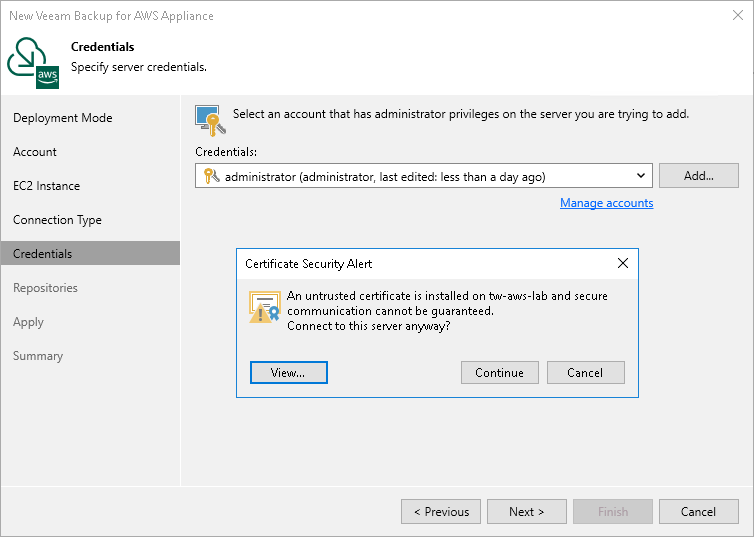Proceed with the Next button
754x537 pixels.
[526, 512]
